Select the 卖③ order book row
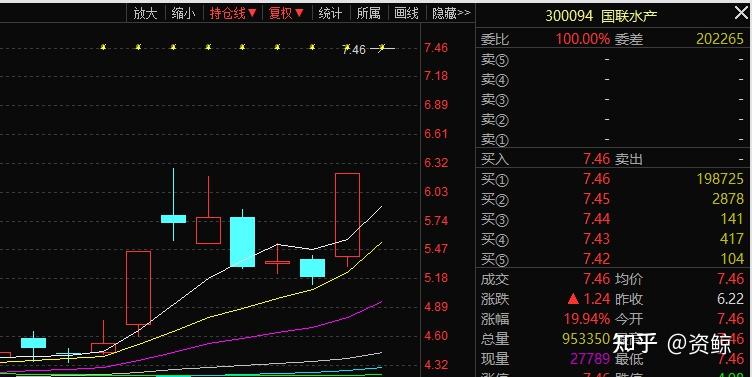The width and height of the screenshot is (752, 377). (x=612, y=100)
